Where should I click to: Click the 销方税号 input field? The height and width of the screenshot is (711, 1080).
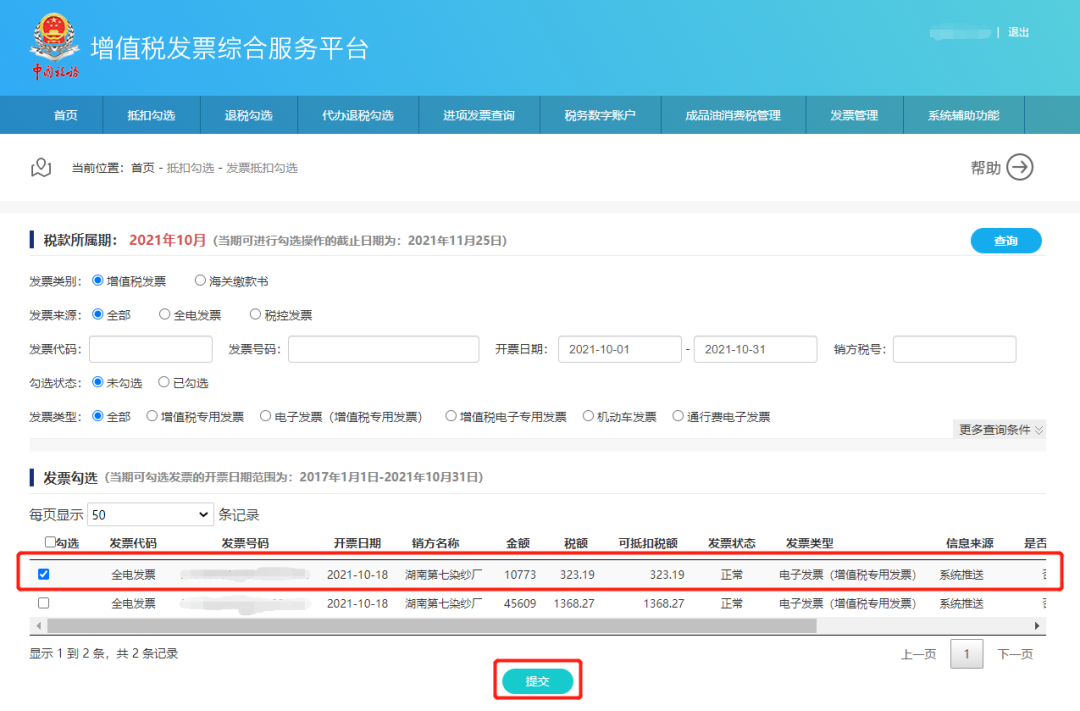[954, 349]
